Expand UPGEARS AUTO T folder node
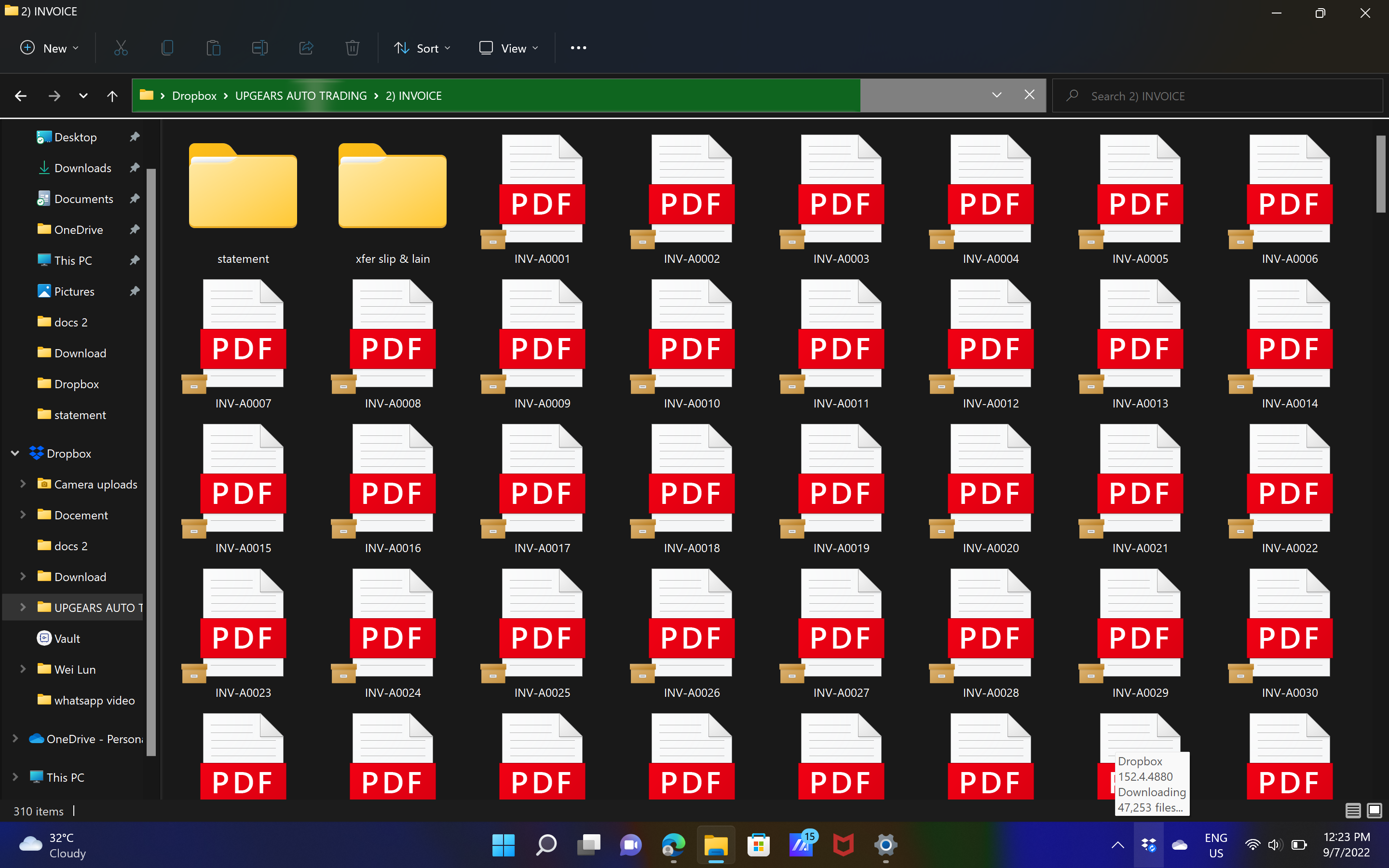1389x868 pixels. coord(23,608)
